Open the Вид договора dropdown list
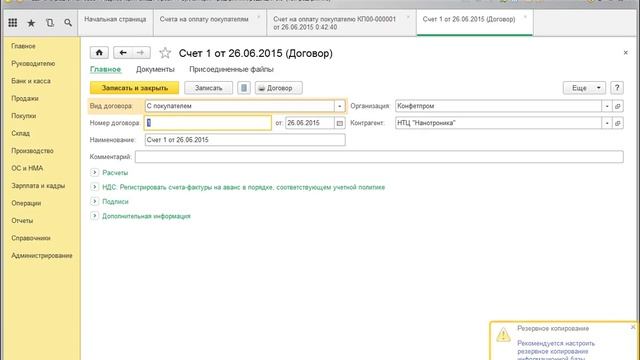 coord(340,106)
